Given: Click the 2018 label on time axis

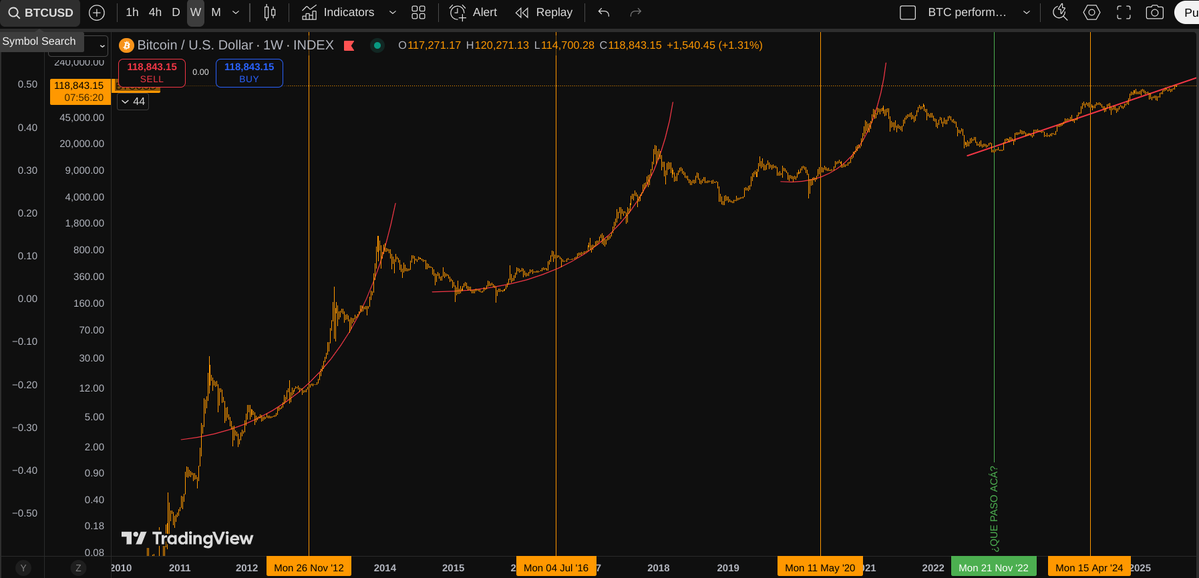Looking at the screenshot, I should pos(658,568).
